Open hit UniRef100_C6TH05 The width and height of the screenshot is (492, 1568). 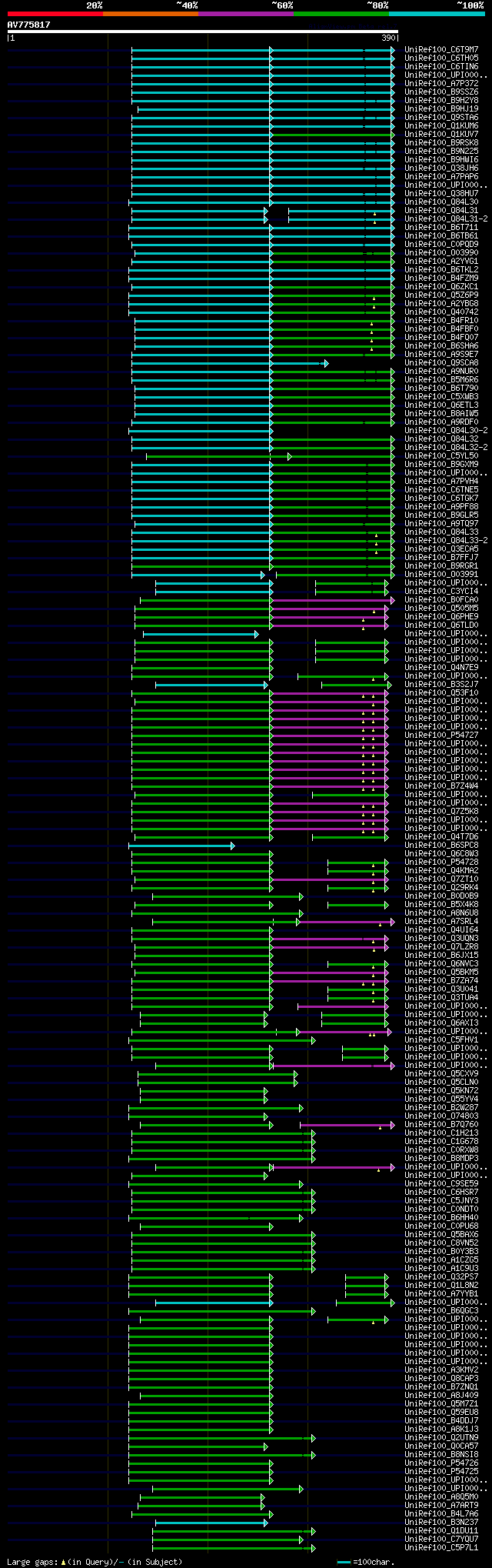(441, 58)
